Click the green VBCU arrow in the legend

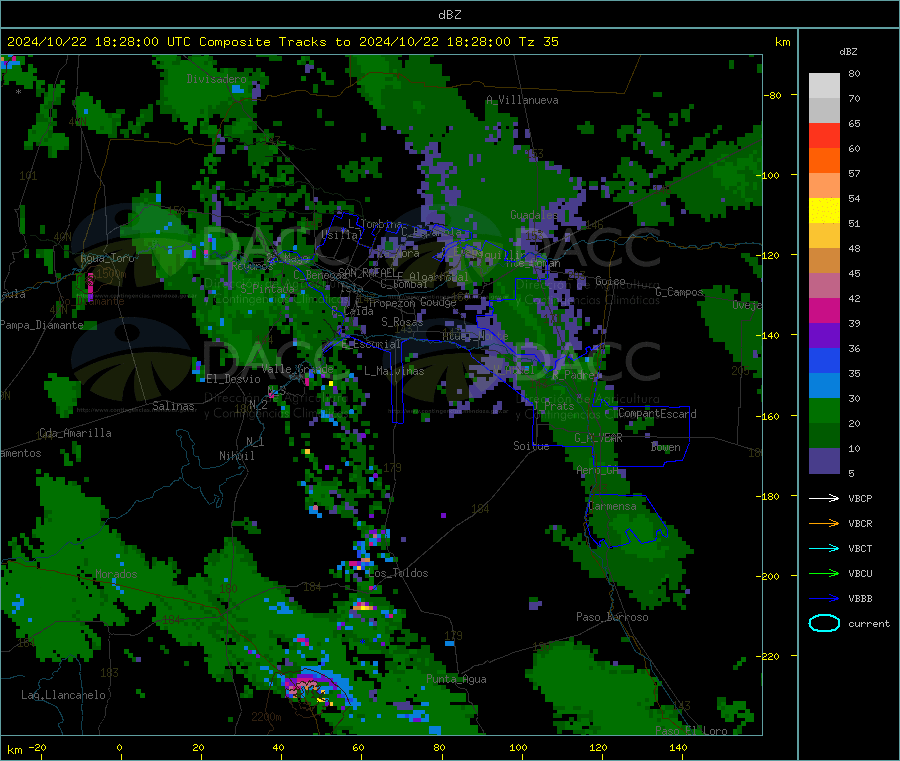point(824,573)
